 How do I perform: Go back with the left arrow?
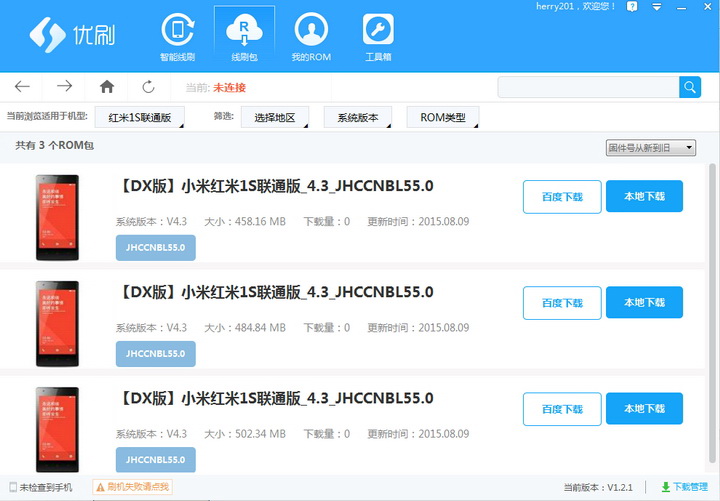tap(22, 86)
